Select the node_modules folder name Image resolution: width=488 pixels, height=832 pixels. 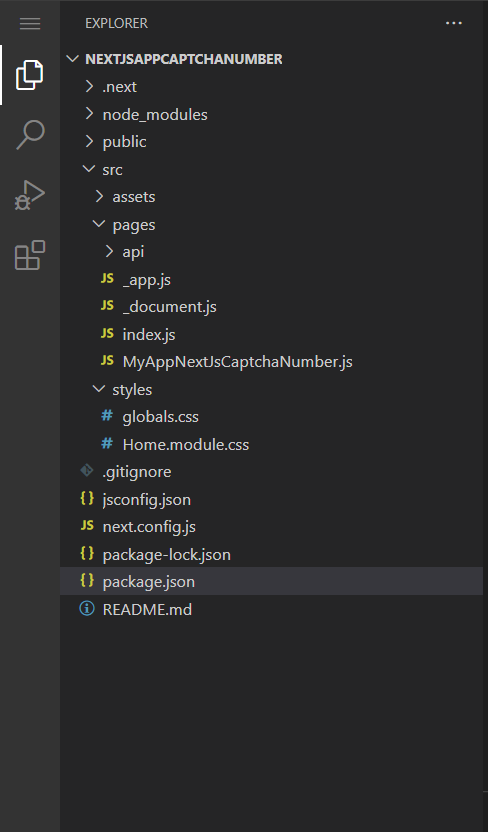tap(155, 115)
